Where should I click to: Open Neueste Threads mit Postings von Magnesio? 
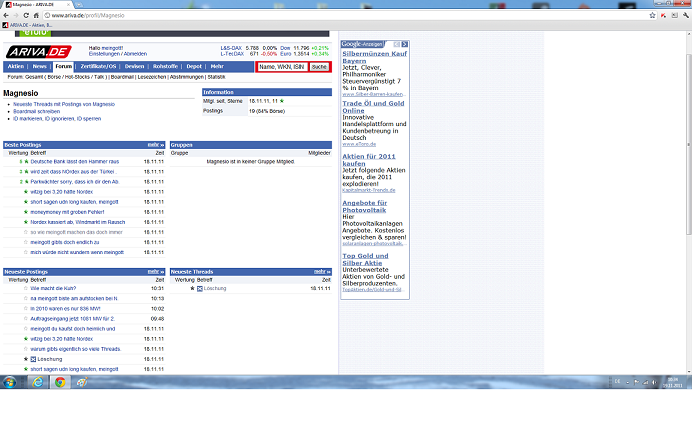(64, 104)
